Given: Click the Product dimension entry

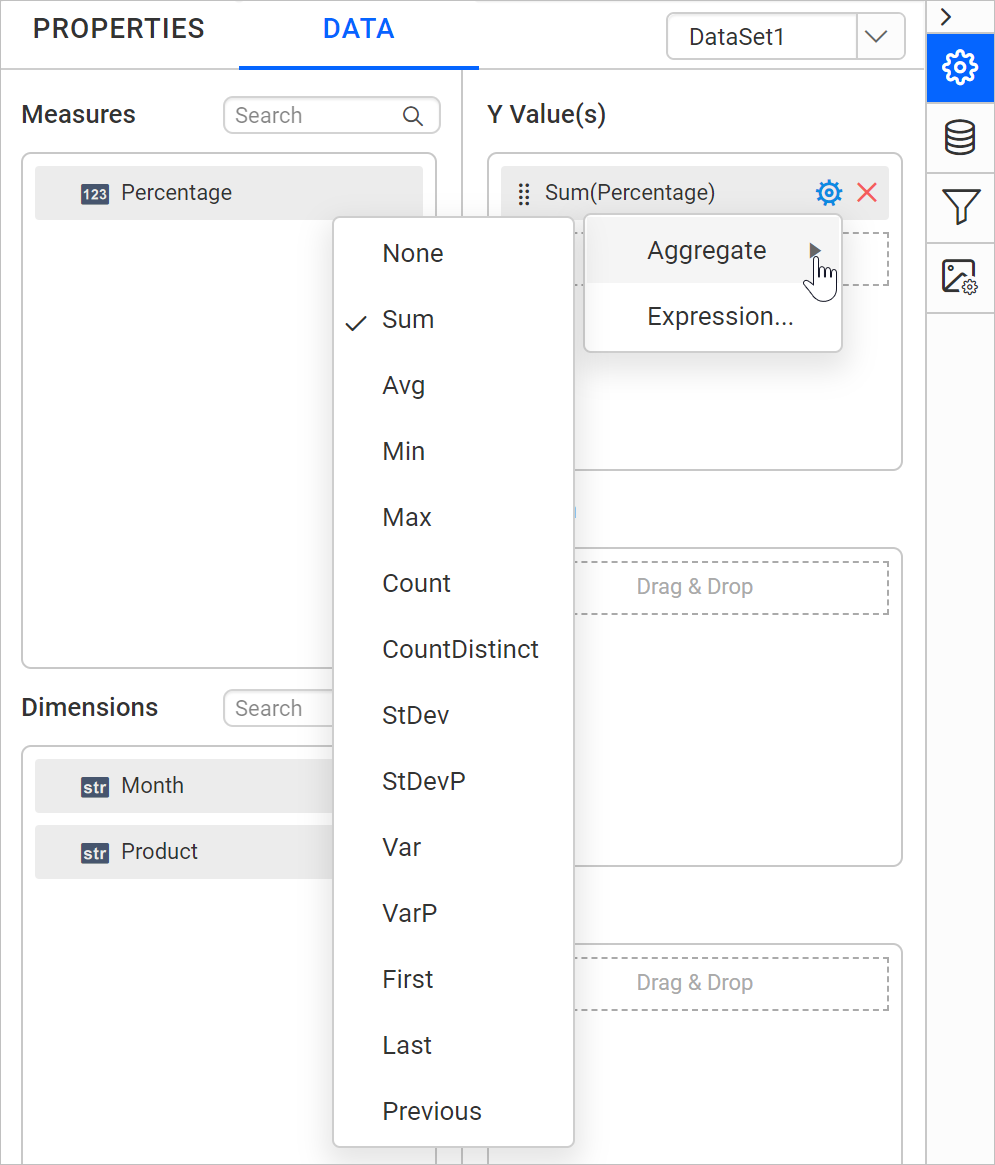Looking at the screenshot, I should (157, 852).
